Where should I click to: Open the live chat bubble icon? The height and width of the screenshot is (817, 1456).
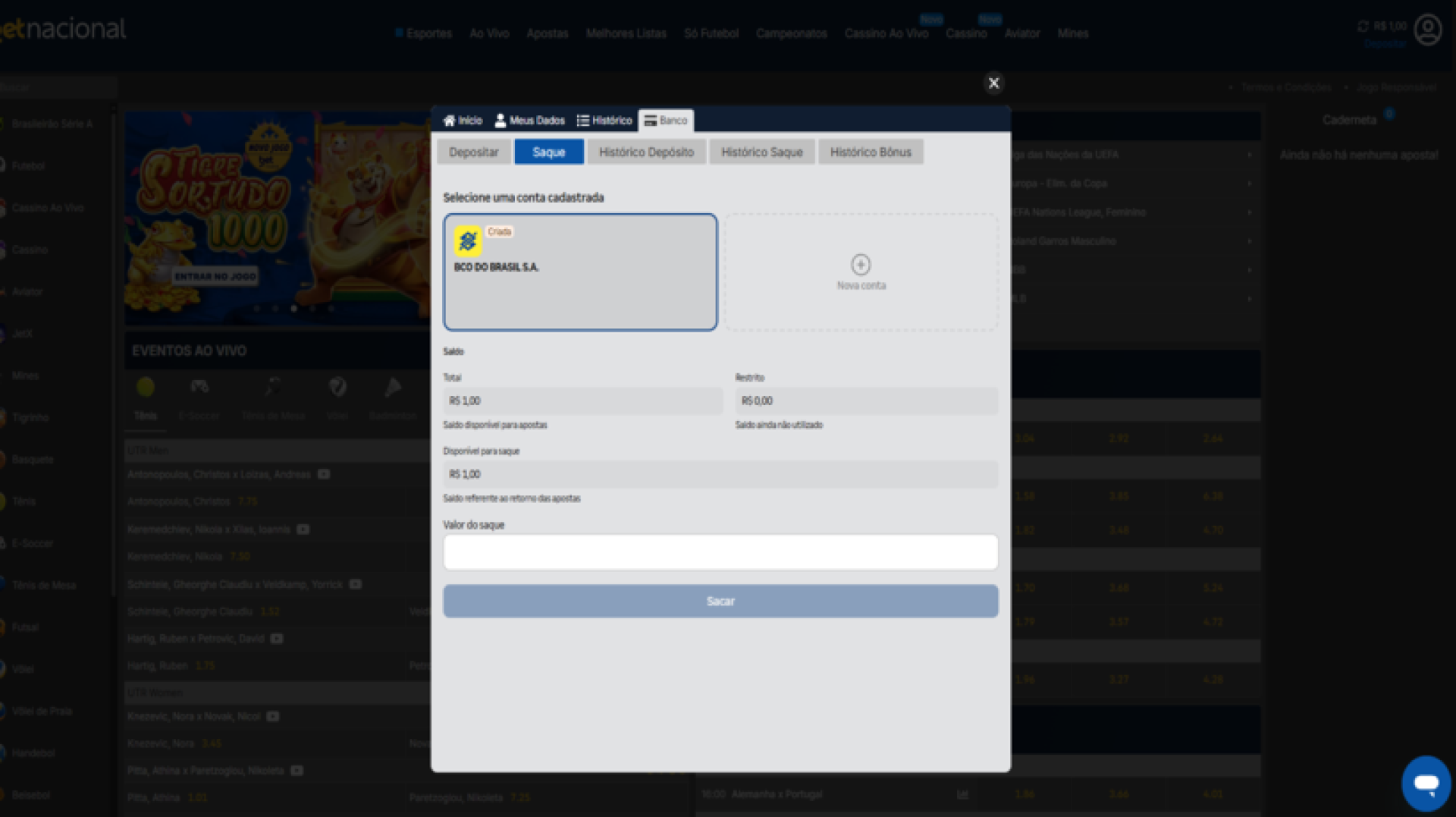click(x=1426, y=783)
